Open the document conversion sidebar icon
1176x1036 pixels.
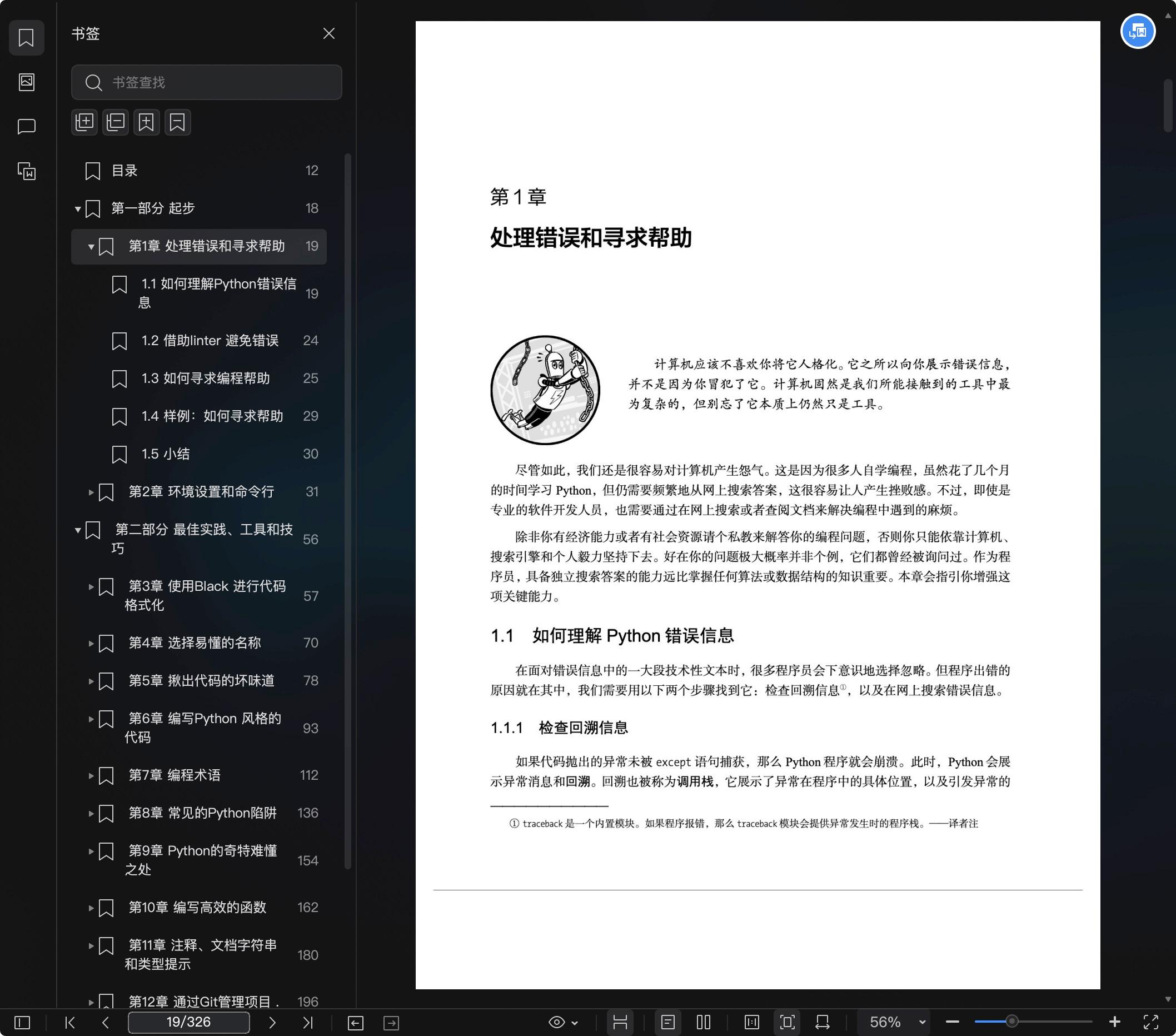click(x=27, y=171)
